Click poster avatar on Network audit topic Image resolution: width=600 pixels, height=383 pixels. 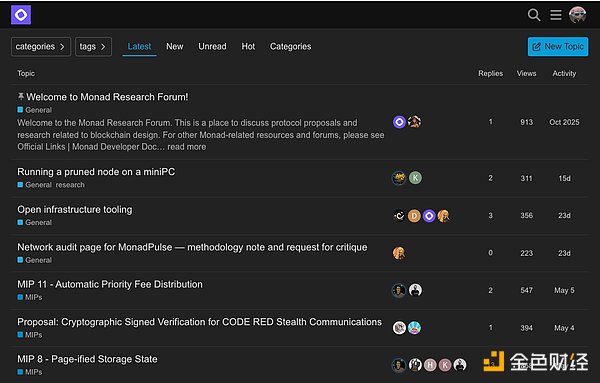click(399, 253)
